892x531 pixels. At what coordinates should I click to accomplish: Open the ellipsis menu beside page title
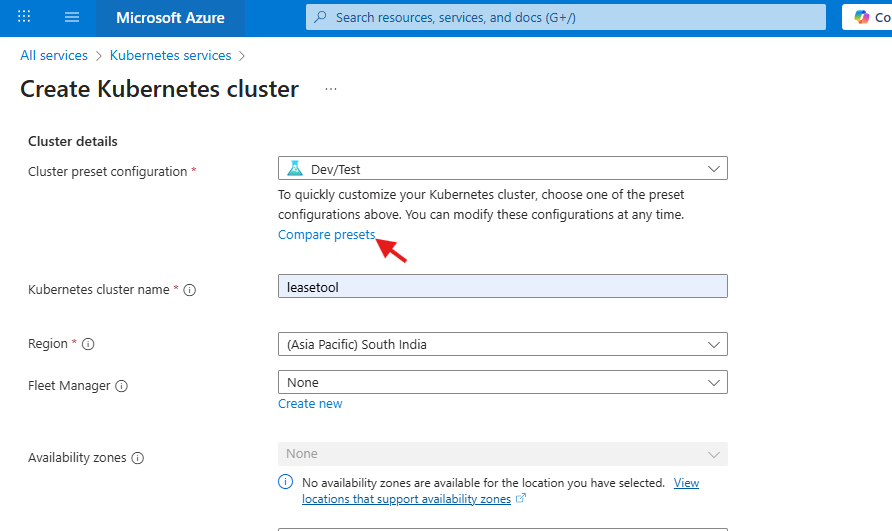coord(331,89)
